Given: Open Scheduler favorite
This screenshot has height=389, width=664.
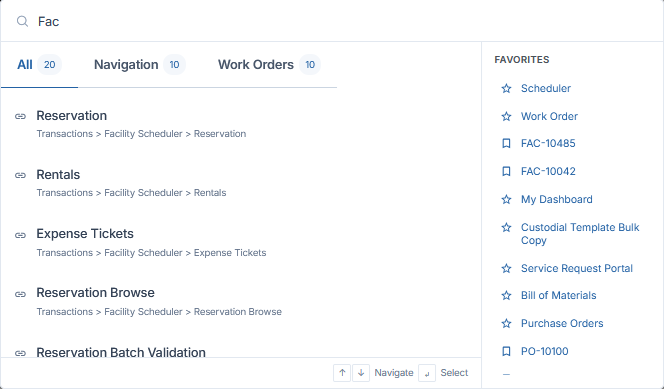Looking at the screenshot, I should pyautogui.click(x=546, y=88).
